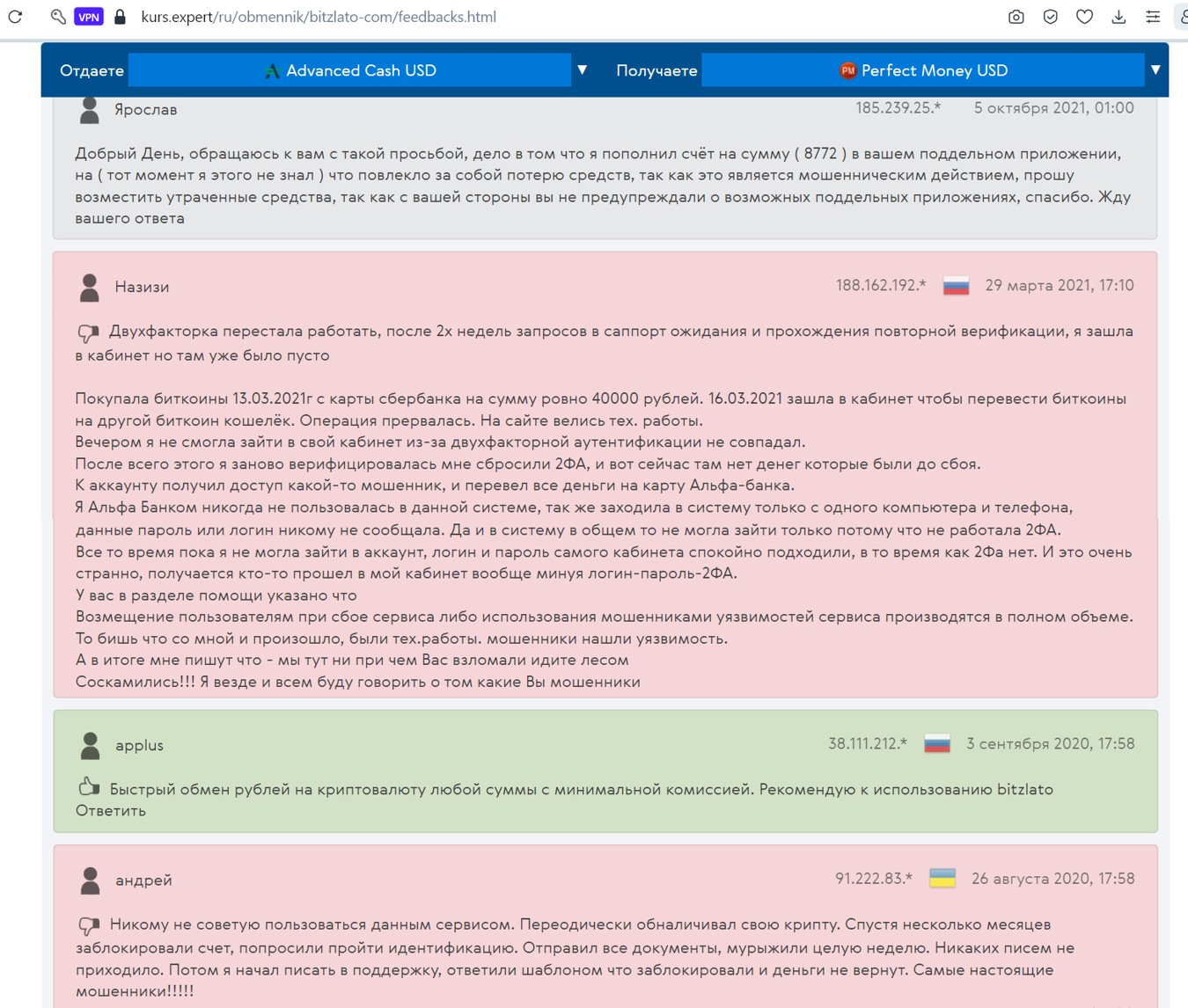Screen dimensions: 1188x1008
Task: Click thumbs-down icon in Назизи review
Action: click(x=88, y=332)
